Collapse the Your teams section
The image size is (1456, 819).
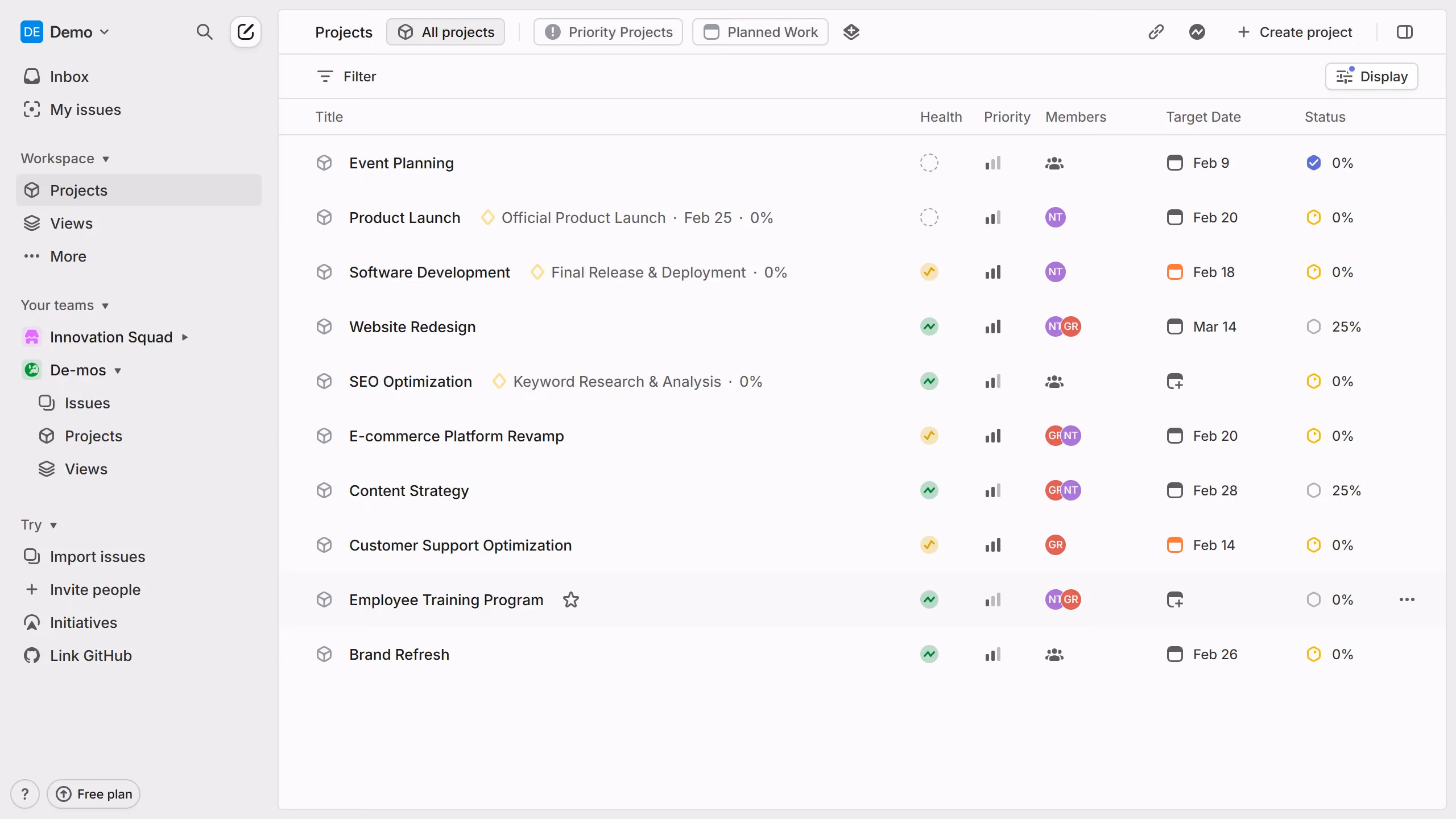pos(65,305)
